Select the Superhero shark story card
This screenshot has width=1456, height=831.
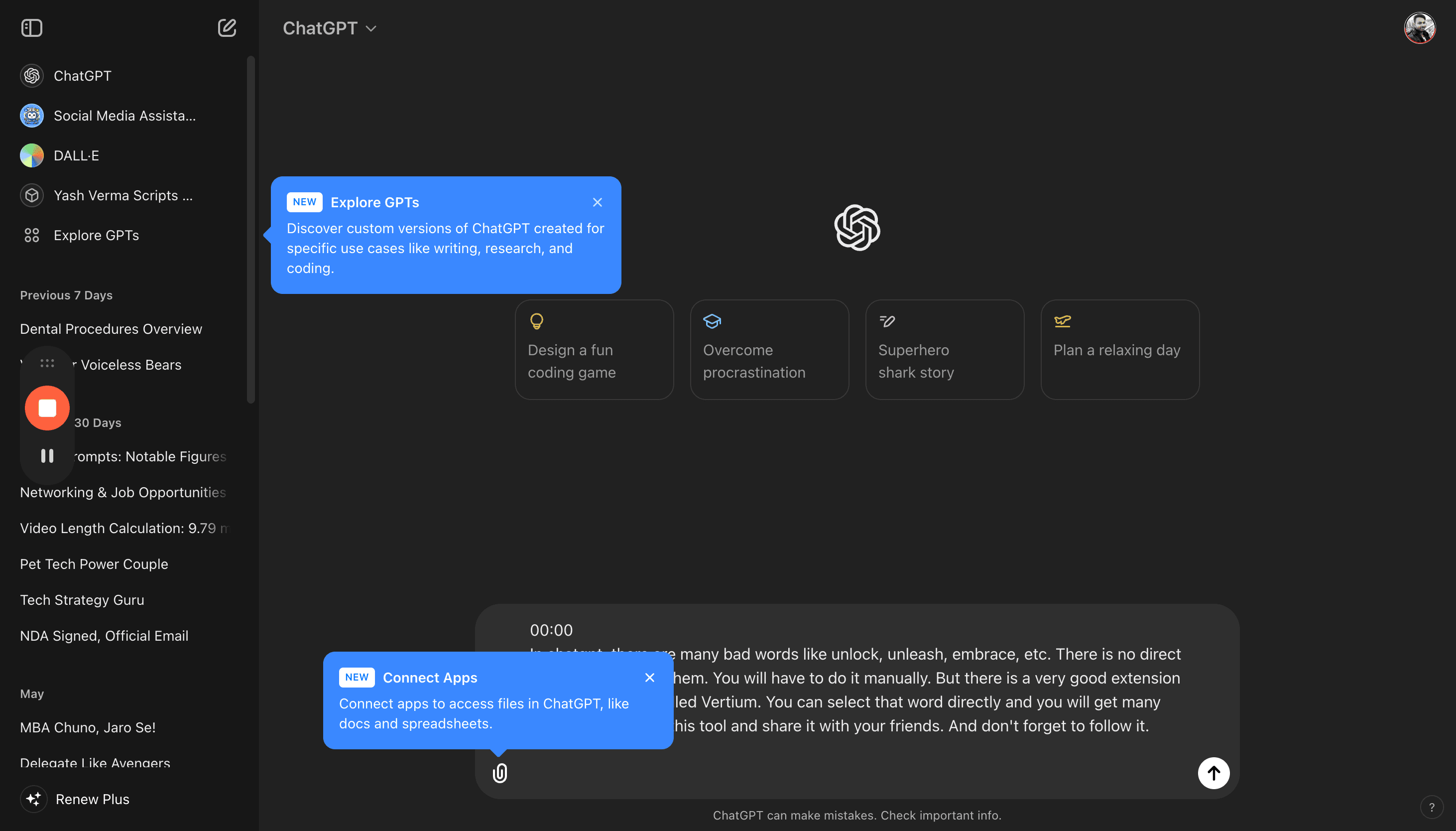coord(945,350)
